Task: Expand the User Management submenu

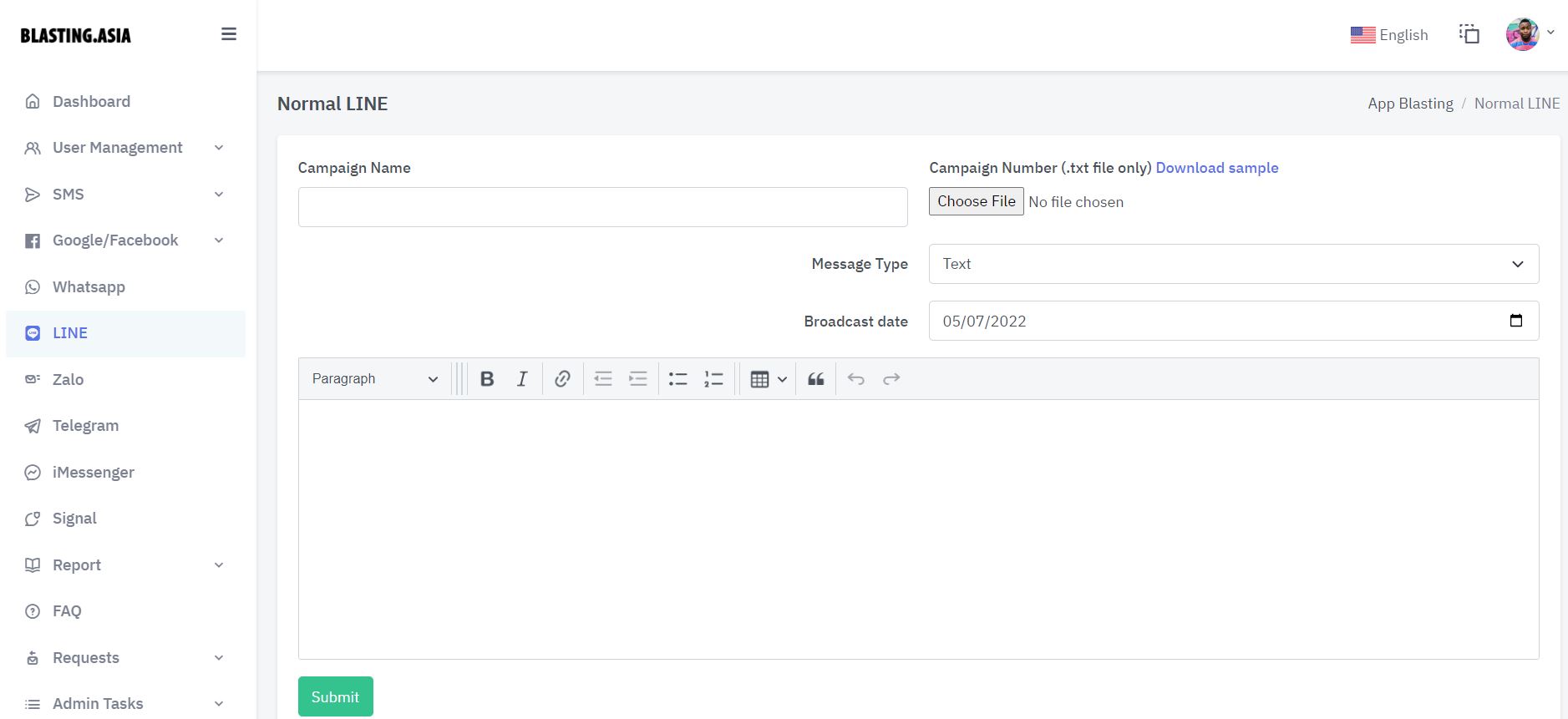Action: [219, 148]
